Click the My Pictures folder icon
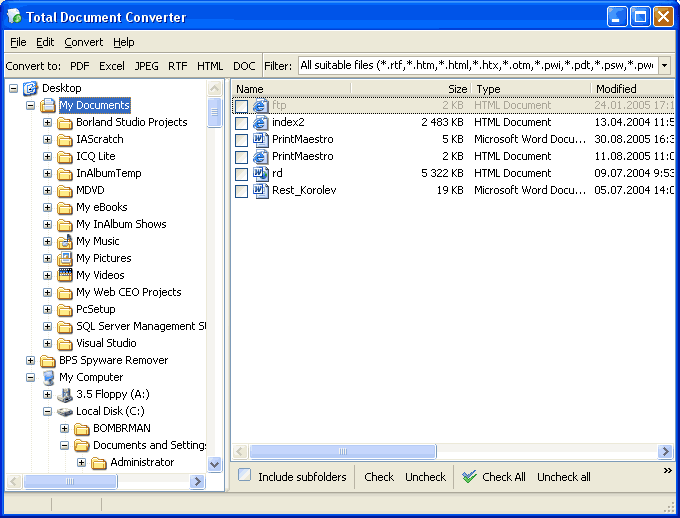This screenshot has height=518, width=680. 65,258
